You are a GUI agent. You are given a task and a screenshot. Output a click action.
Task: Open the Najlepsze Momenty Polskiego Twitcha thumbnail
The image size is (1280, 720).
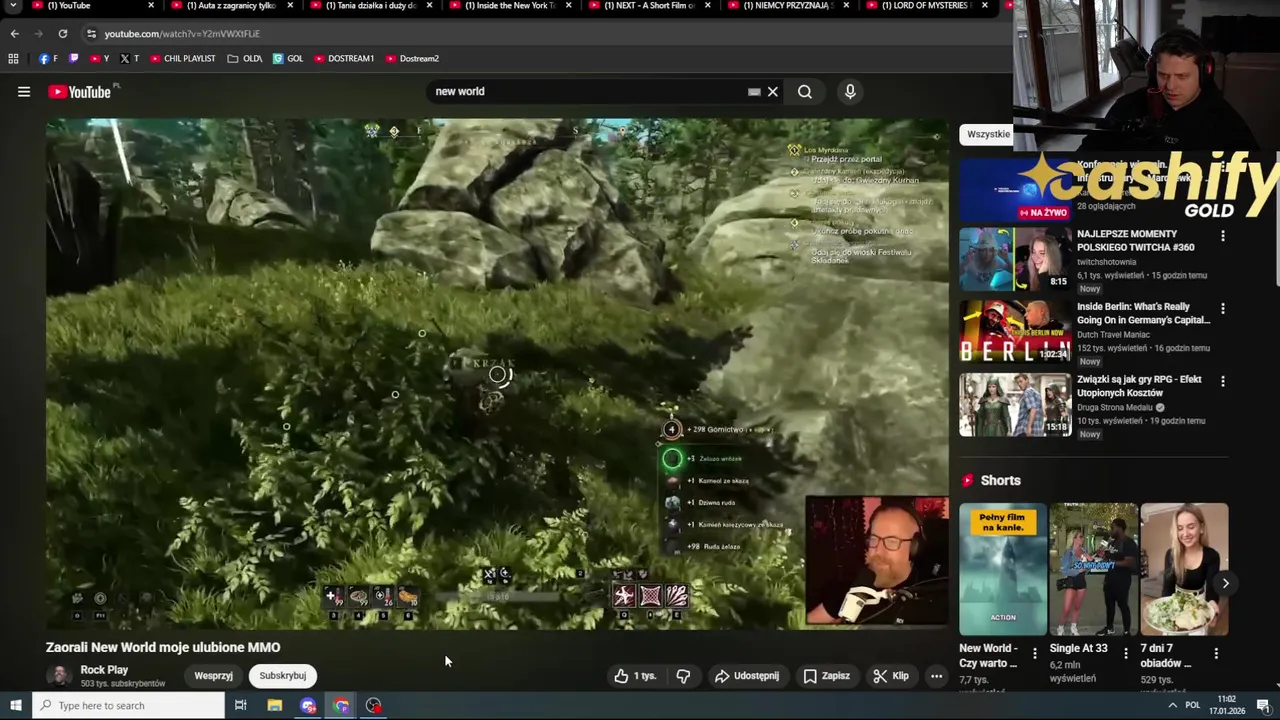click(x=1015, y=259)
